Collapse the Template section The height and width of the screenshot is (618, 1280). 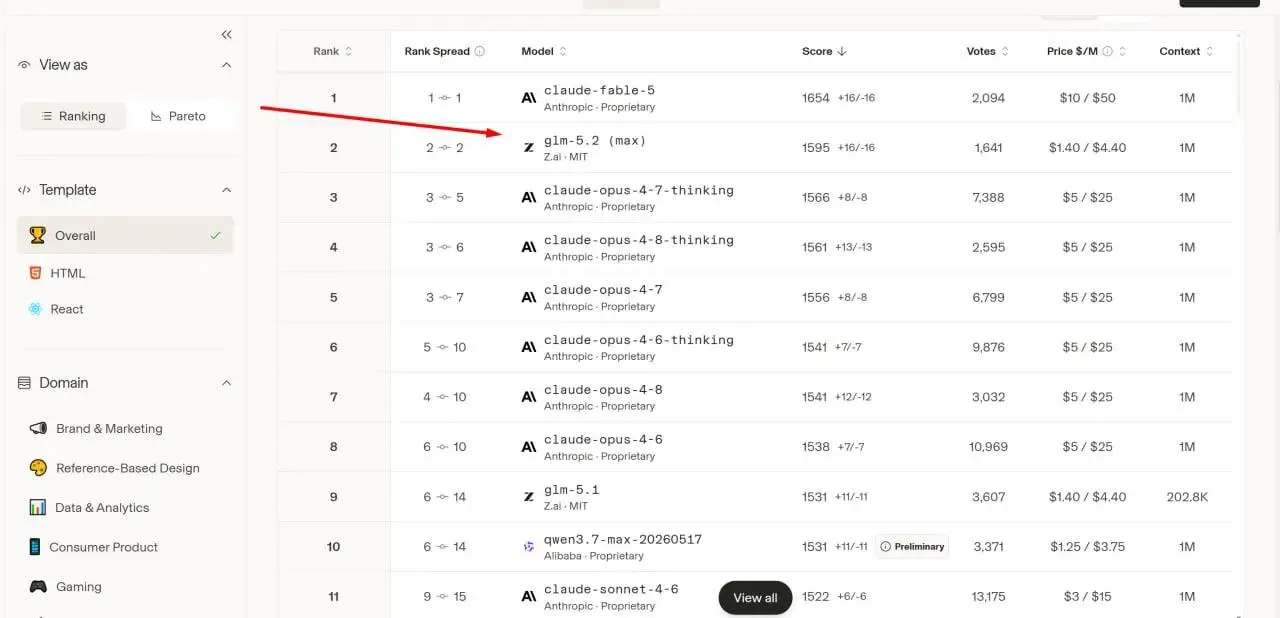[226, 190]
